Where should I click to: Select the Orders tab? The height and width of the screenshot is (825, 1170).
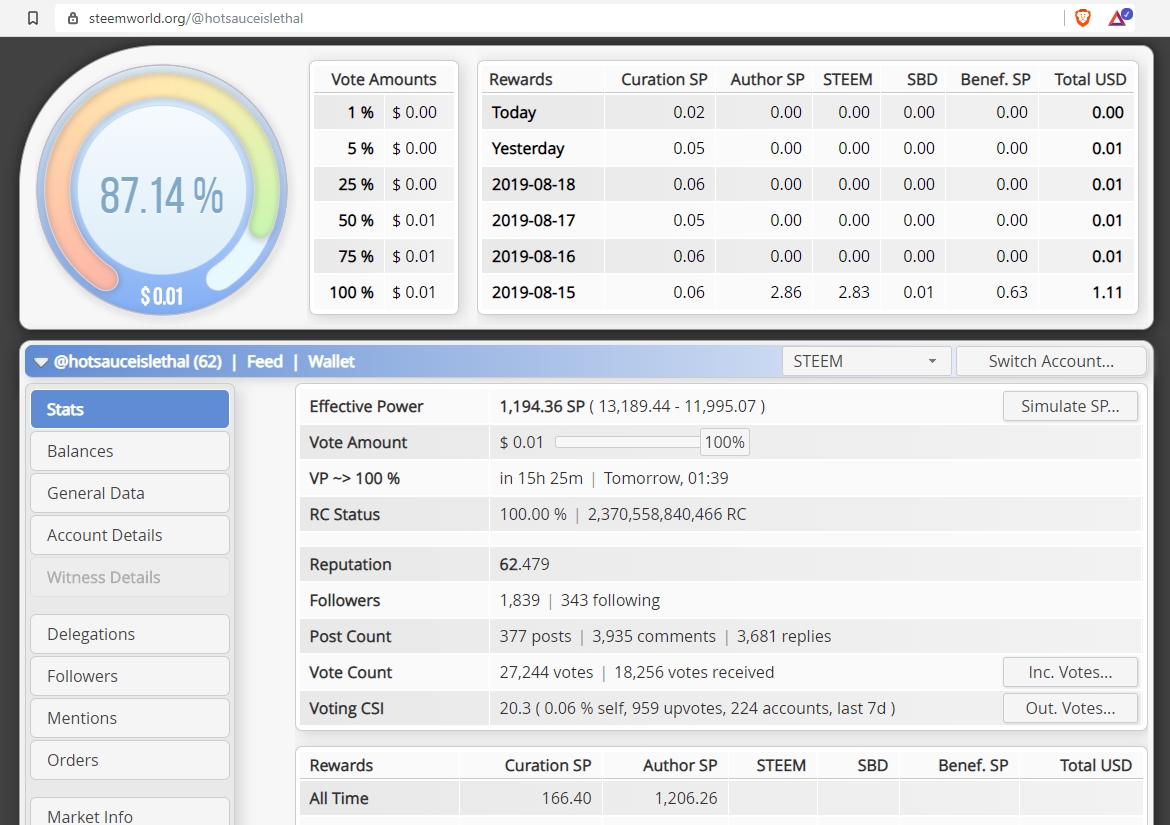tap(130, 760)
